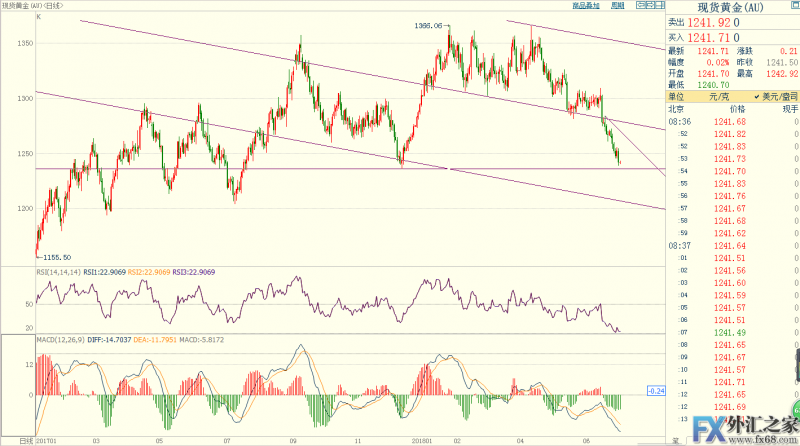Screen dimensions: 800x446
Task: Click the 买入 buy price 1241.71
Action: tap(722, 35)
